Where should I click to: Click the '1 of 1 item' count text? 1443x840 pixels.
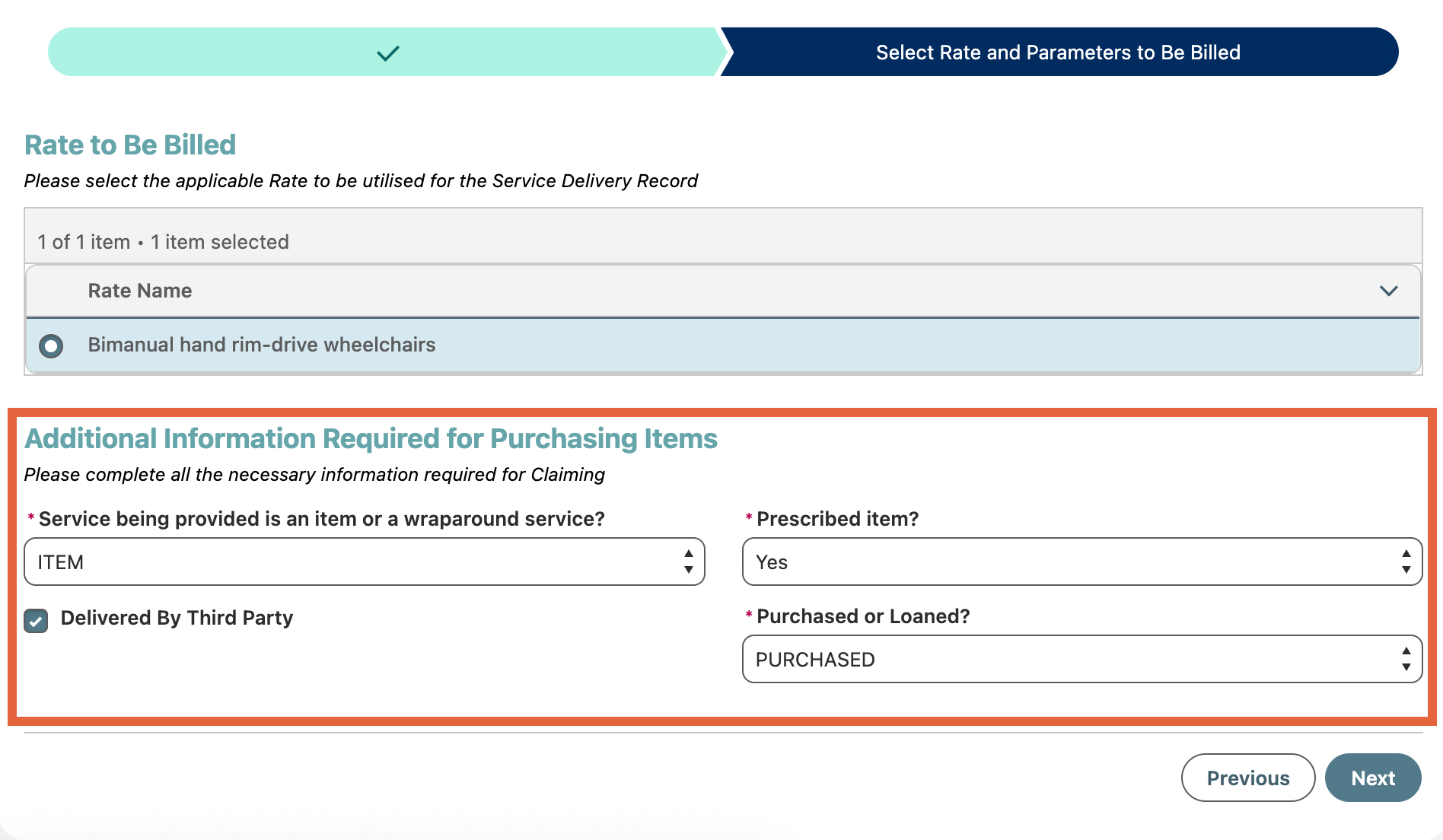point(84,242)
